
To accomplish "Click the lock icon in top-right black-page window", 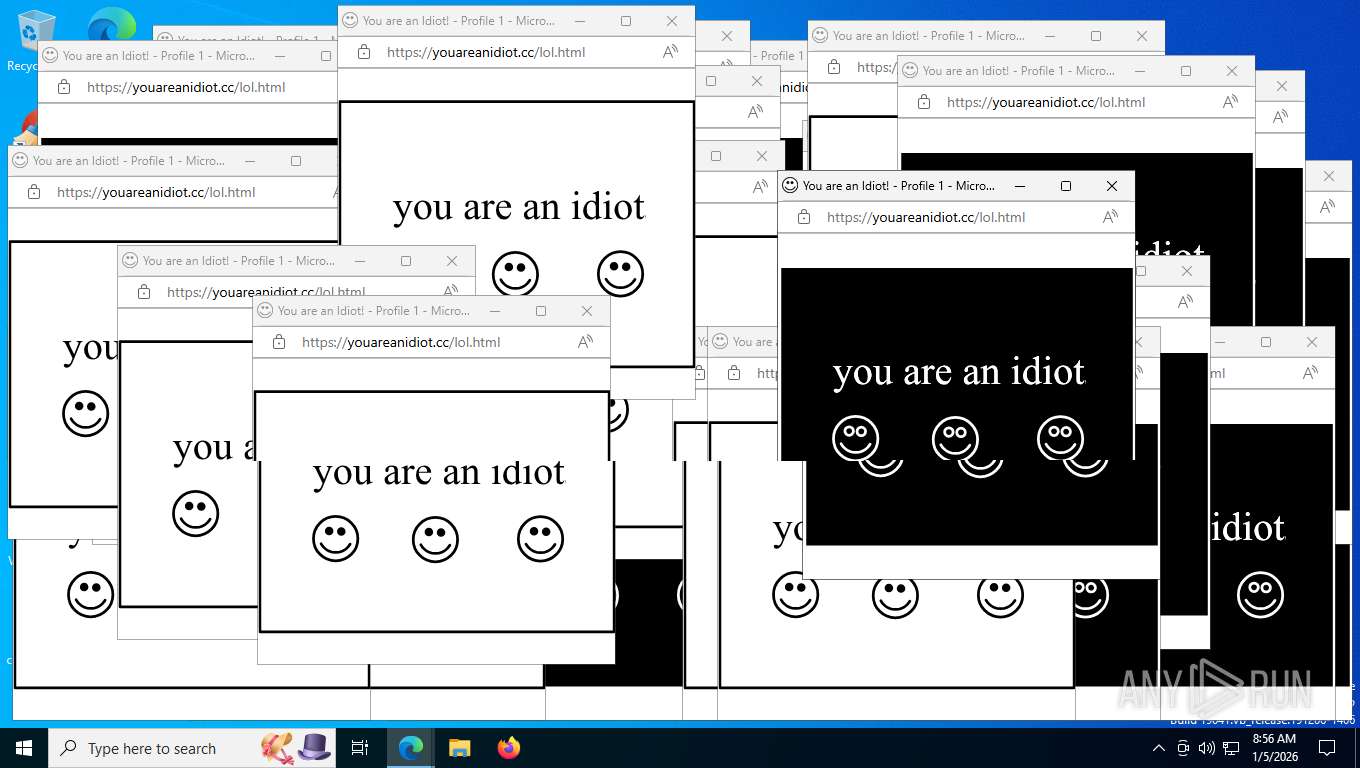I will click(x=924, y=102).
